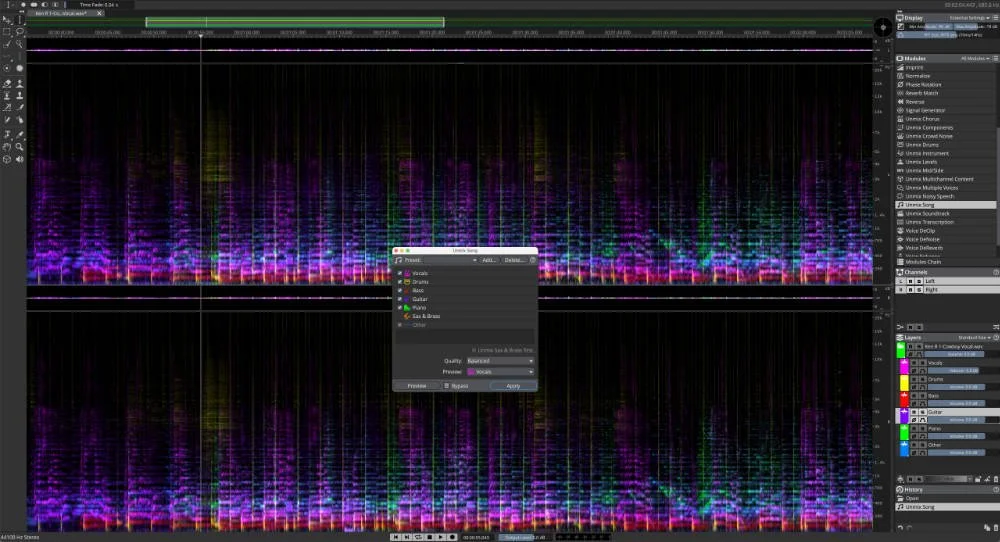Select the hand pan tool
This screenshot has height=542, width=1000.
tap(7, 147)
